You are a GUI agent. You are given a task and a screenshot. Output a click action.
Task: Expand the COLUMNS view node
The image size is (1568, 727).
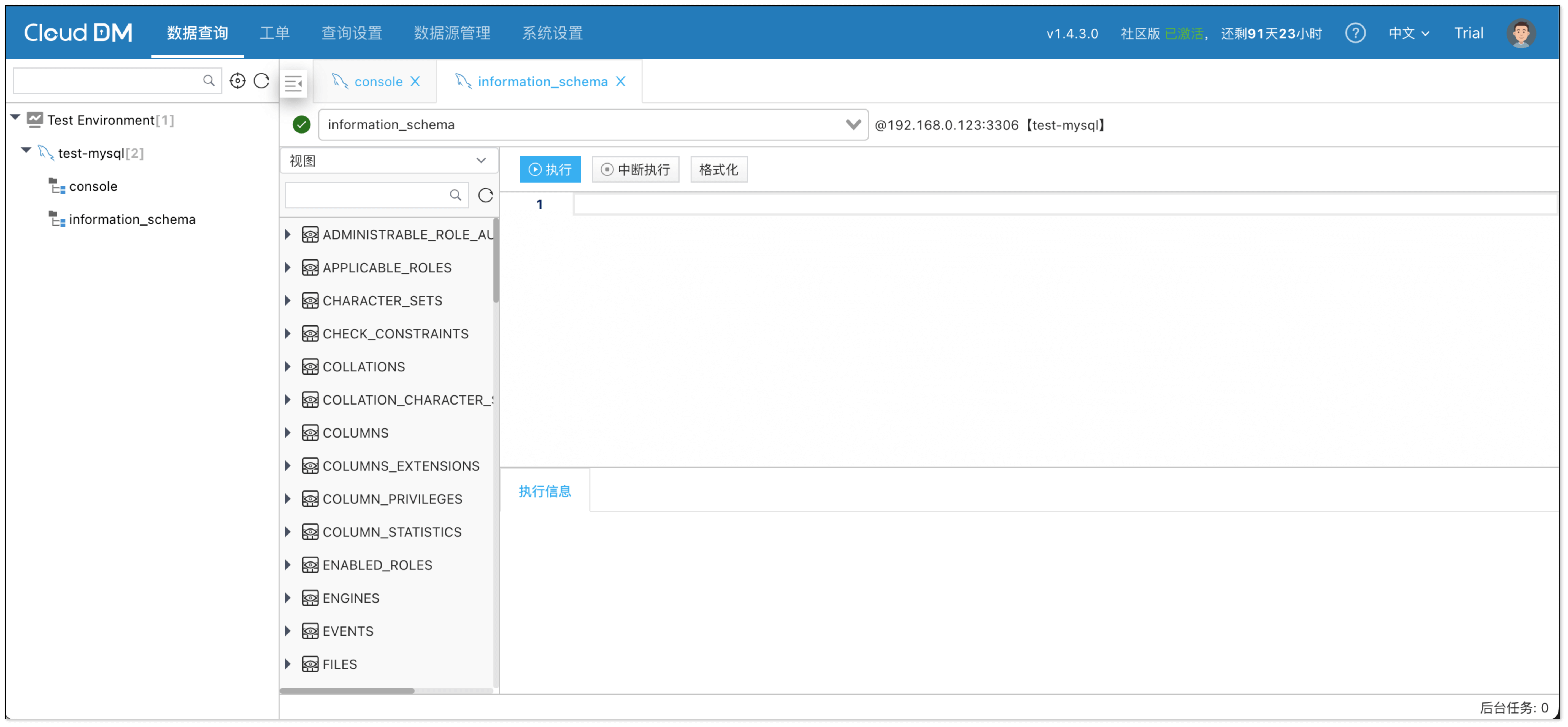click(x=288, y=433)
